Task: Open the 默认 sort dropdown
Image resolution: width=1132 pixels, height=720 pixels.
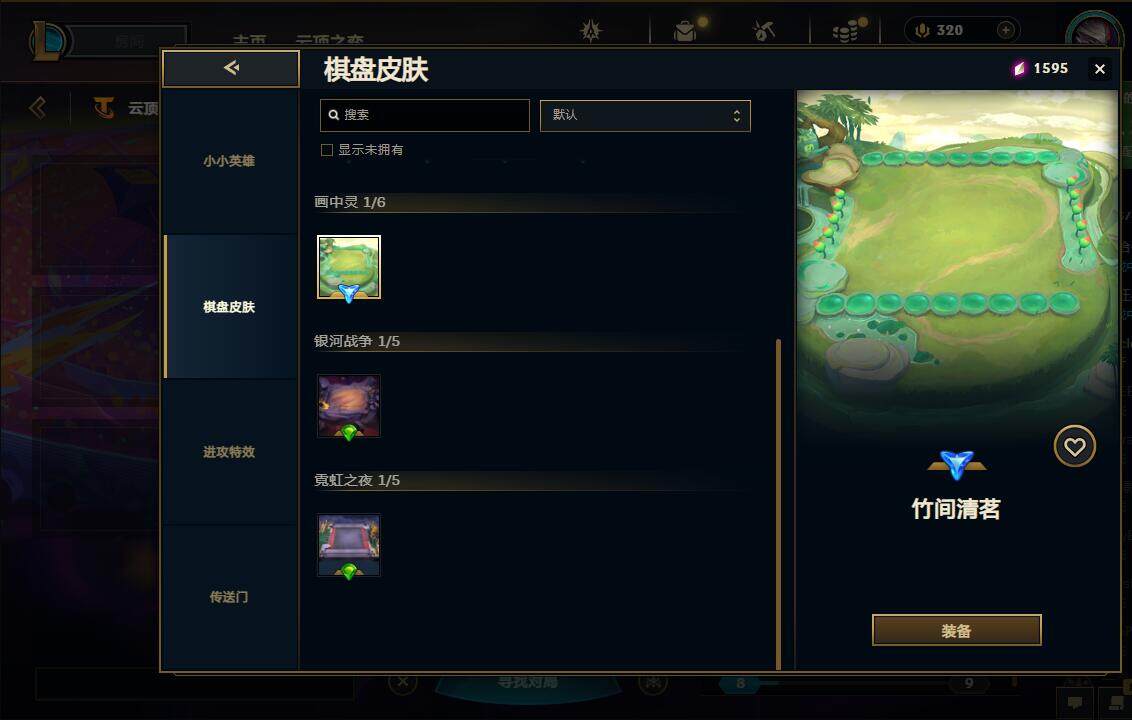Action: click(645, 116)
